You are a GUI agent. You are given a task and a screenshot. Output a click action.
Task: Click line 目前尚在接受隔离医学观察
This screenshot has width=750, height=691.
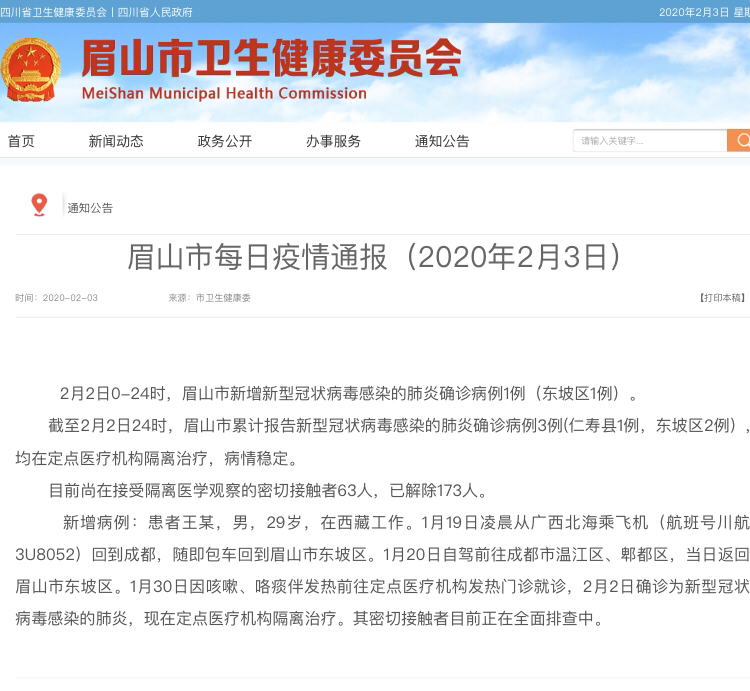[x=268, y=490]
